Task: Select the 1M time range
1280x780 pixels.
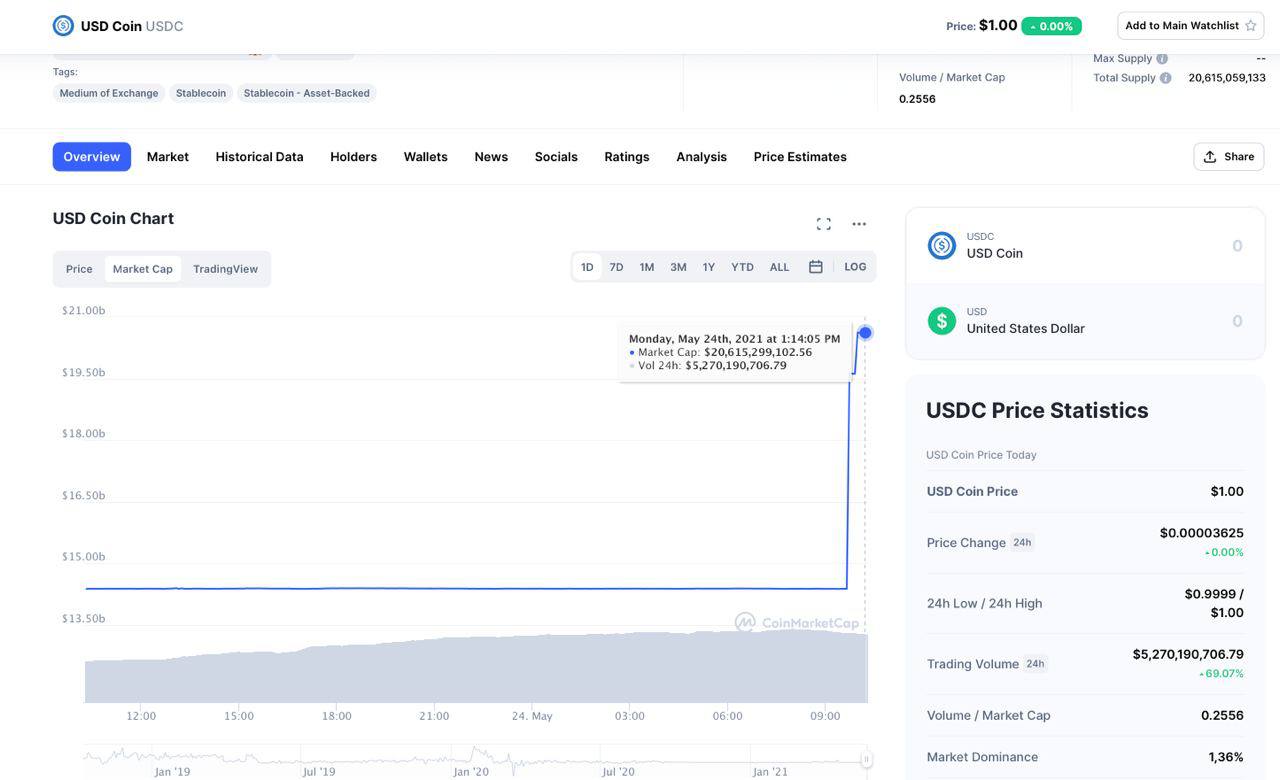Action: pyautogui.click(x=647, y=267)
